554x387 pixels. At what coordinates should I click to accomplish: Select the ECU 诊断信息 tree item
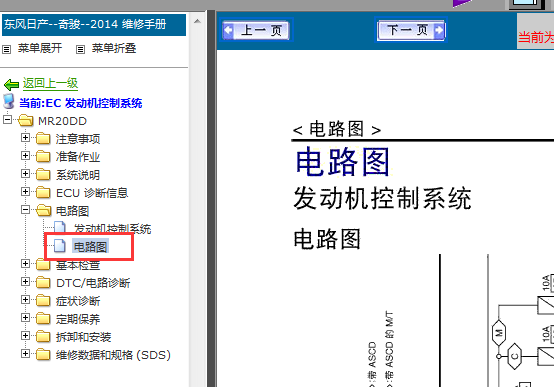[92, 193]
